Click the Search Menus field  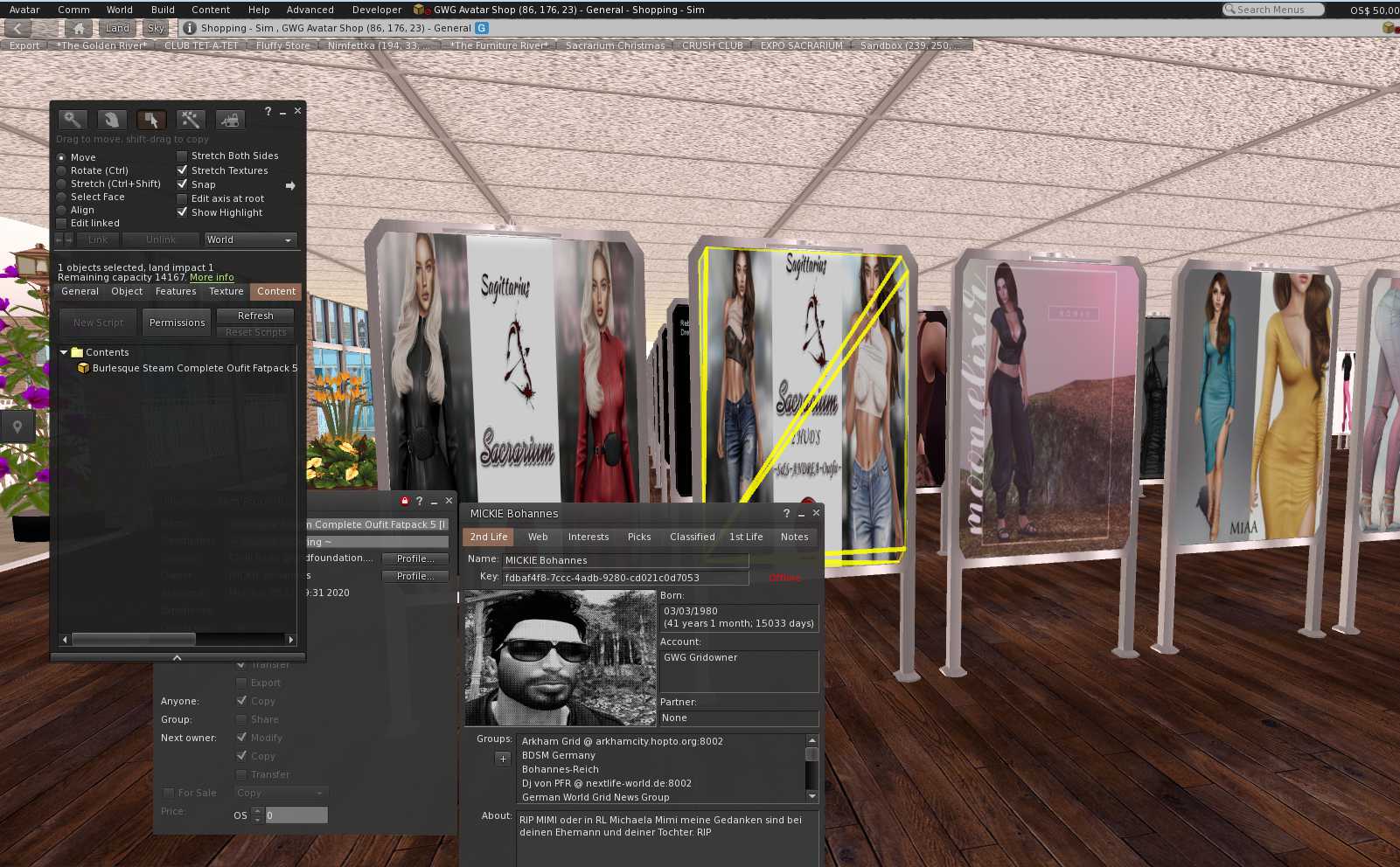(1272, 10)
